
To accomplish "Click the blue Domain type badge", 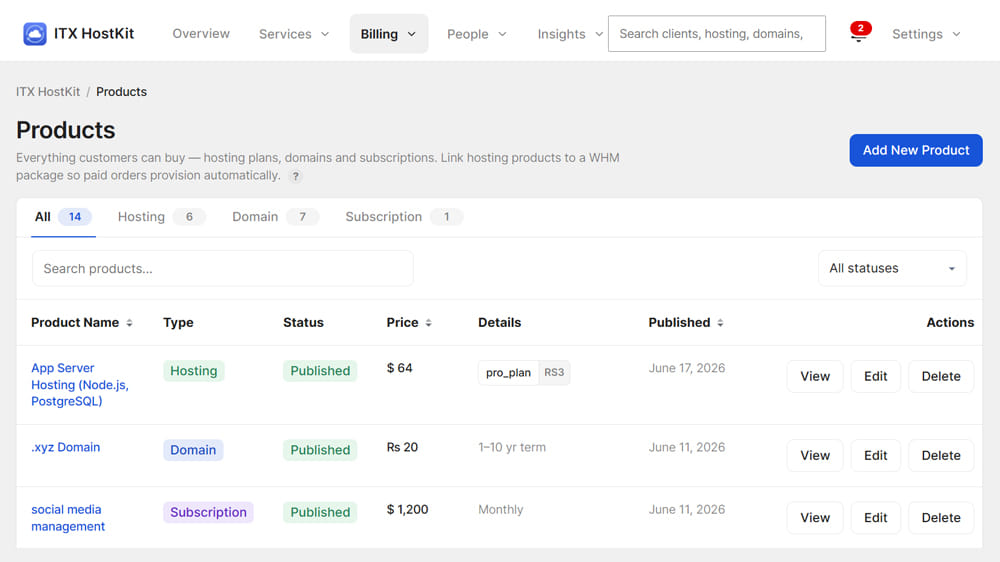I will 193,450.
